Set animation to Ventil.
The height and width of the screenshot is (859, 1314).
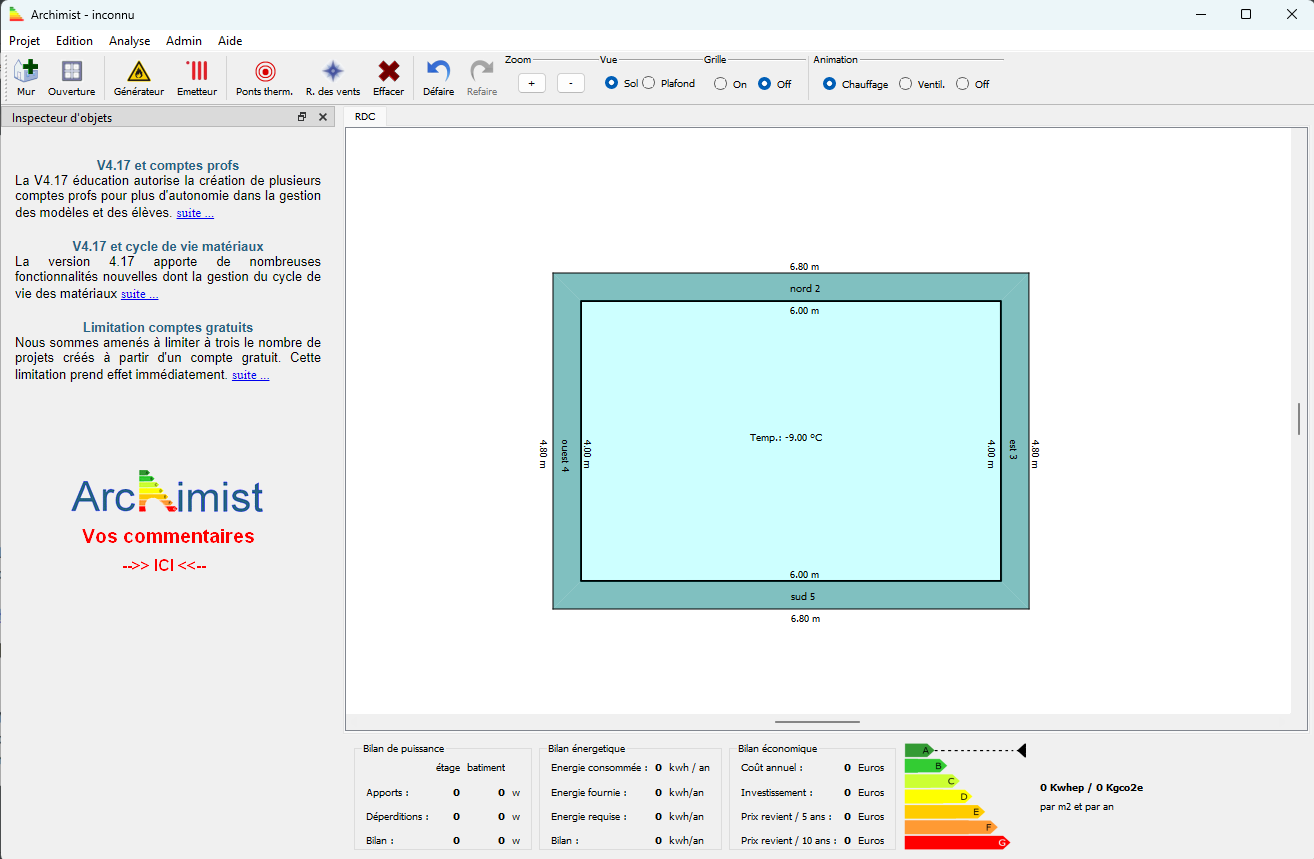906,84
